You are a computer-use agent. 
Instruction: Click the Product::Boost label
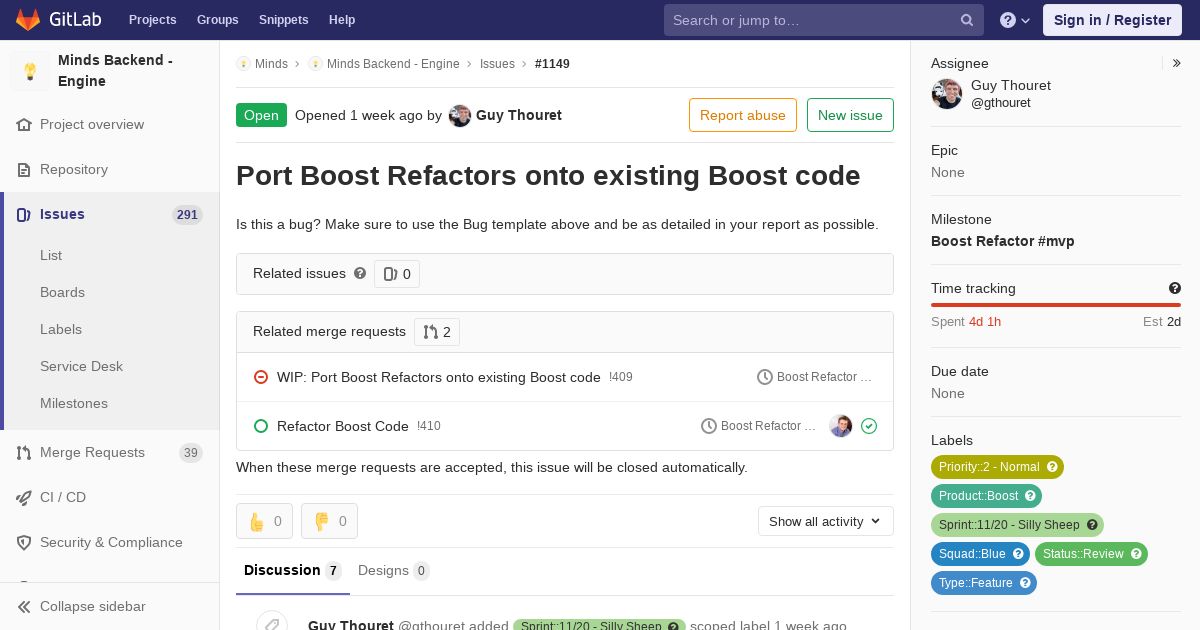(986, 496)
